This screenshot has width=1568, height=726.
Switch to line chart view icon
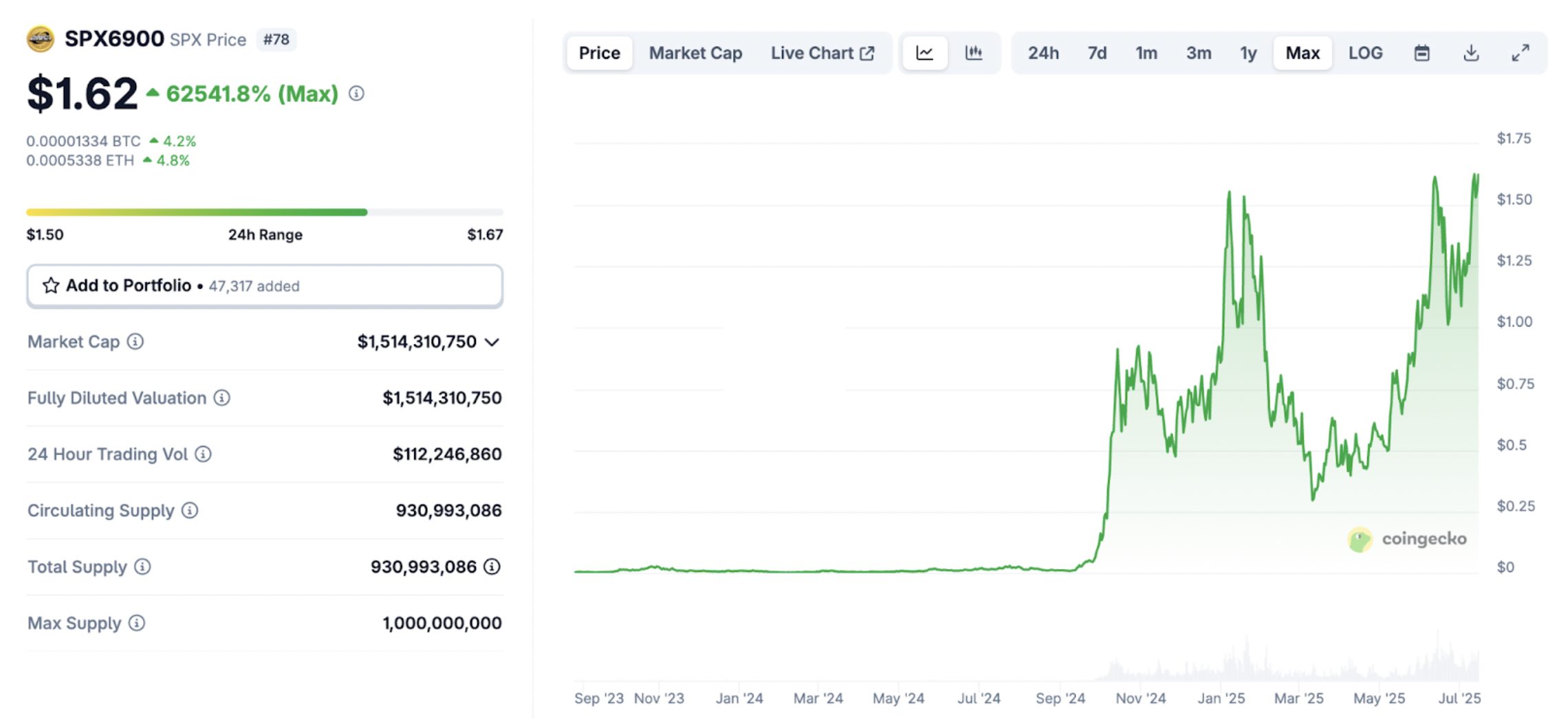click(924, 53)
